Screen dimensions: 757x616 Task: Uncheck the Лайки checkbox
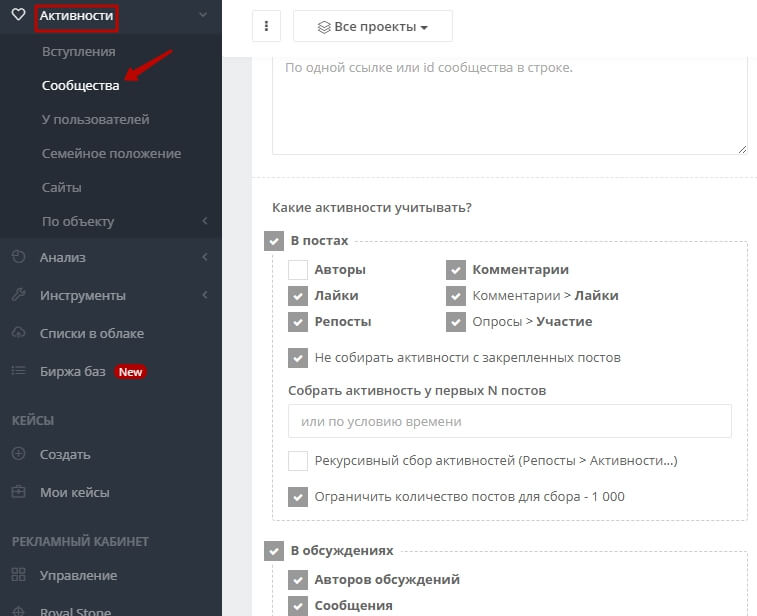[x=298, y=295]
